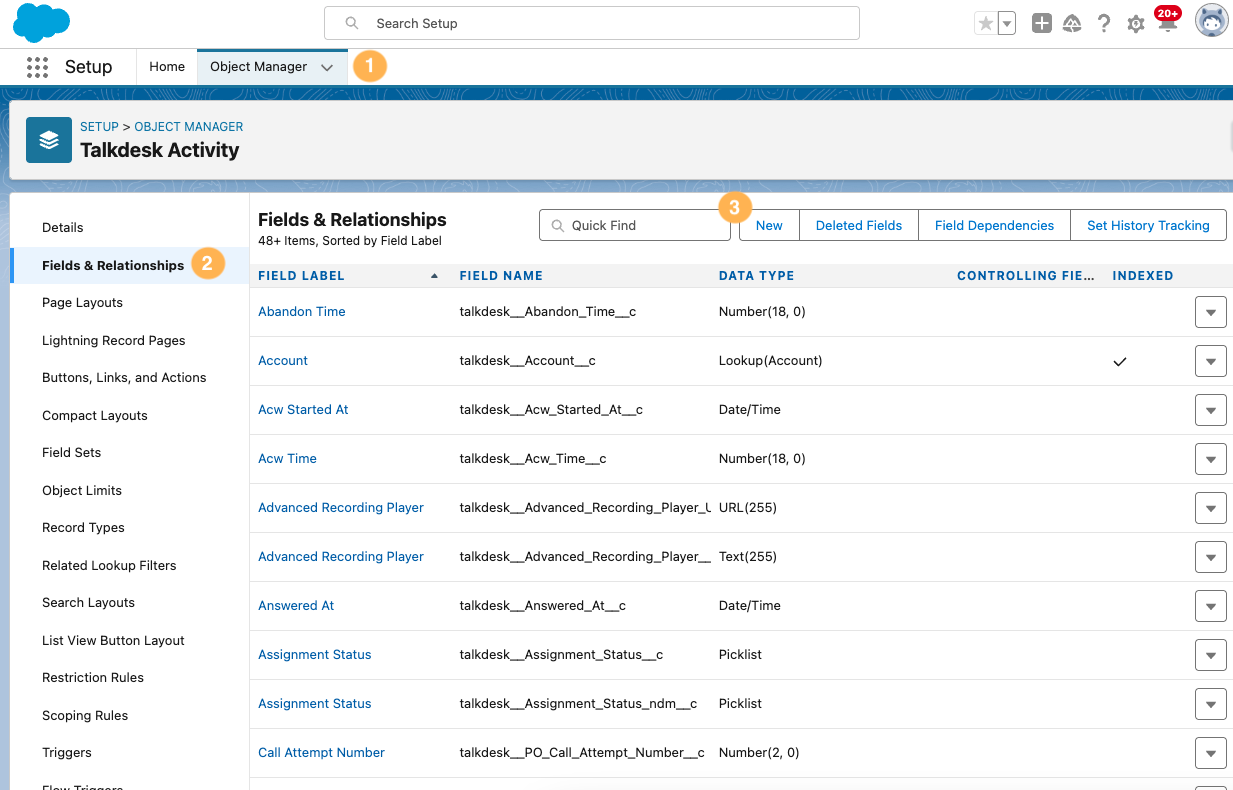Open row actions for talkdesk__Assignment_Status__c
This screenshot has width=1233, height=790.
point(1211,655)
